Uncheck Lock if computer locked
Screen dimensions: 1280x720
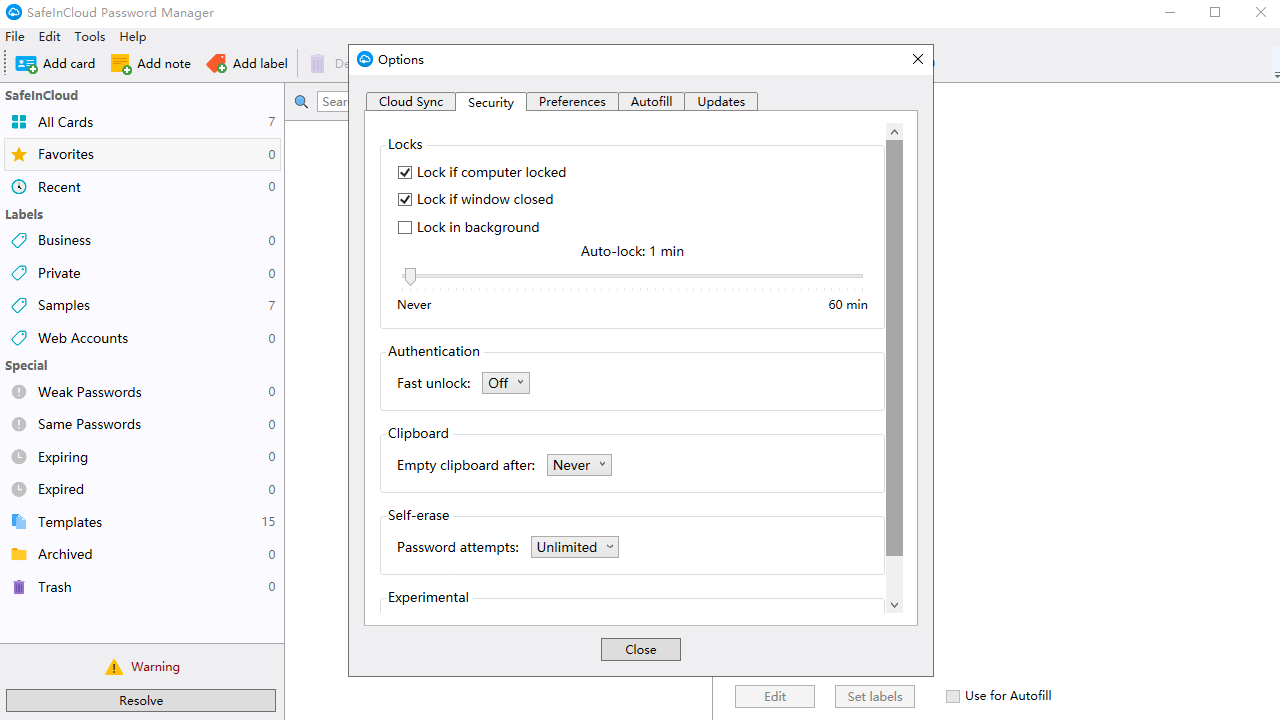[405, 172]
